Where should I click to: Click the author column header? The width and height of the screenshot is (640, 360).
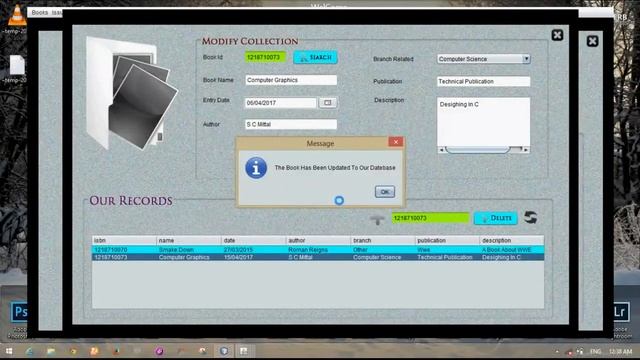tap(318, 240)
